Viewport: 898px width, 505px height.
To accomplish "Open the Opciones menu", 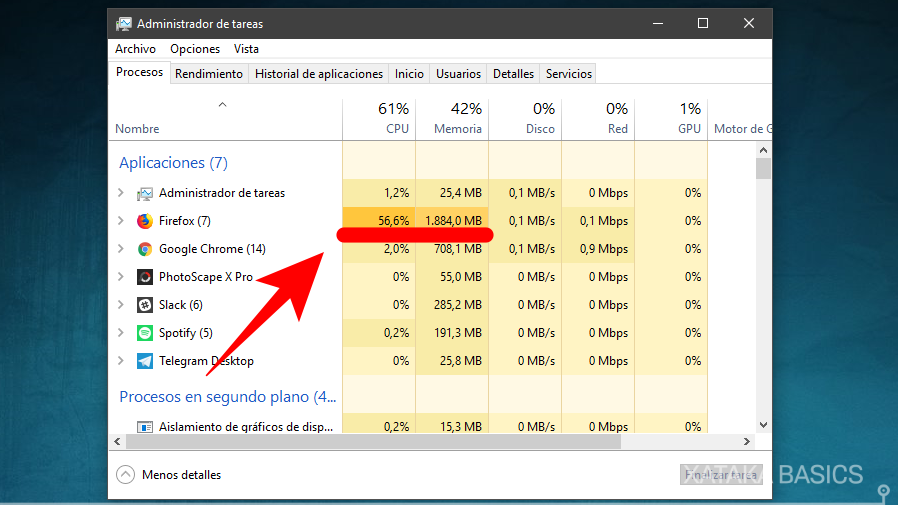I will click(195, 49).
